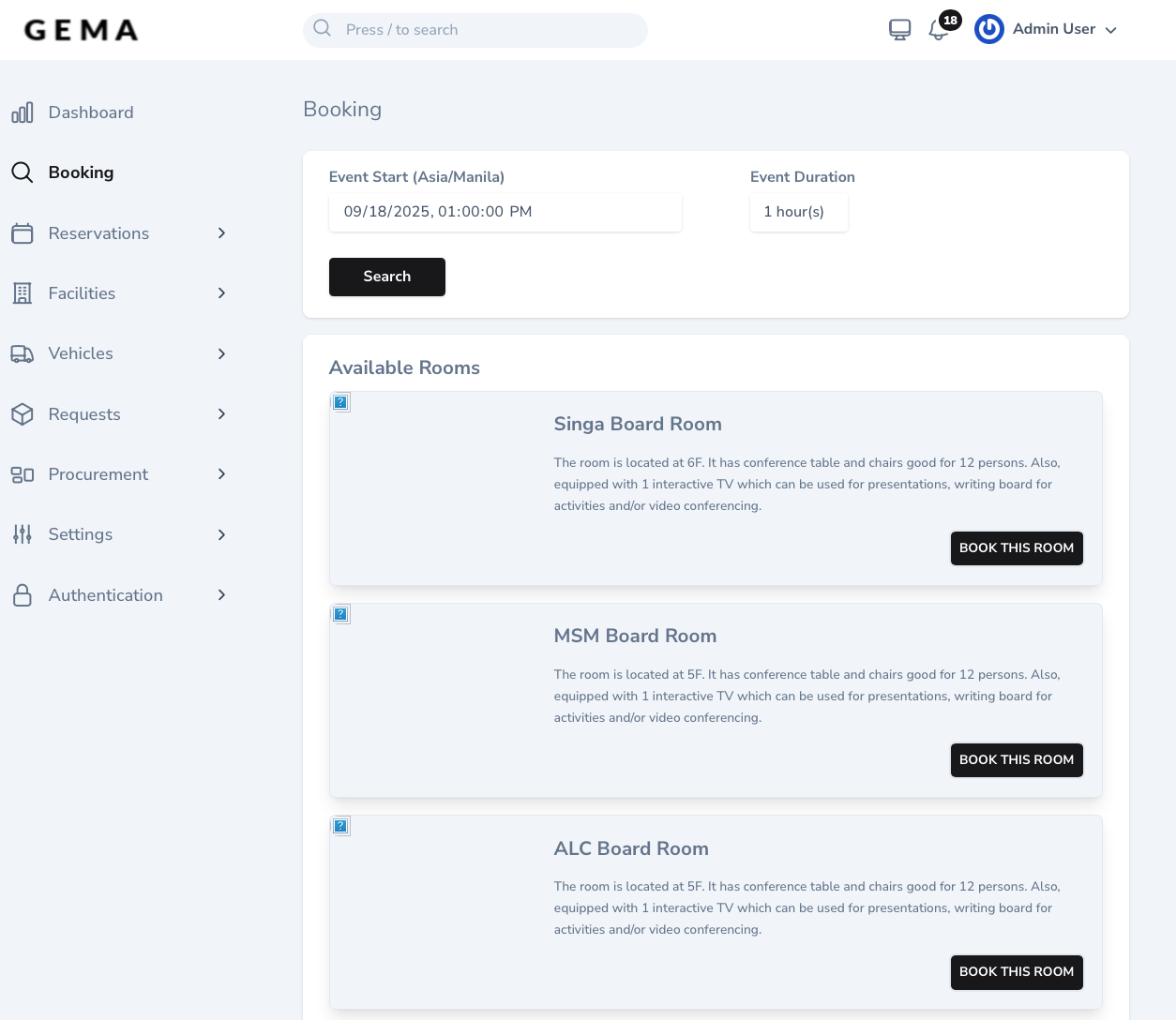This screenshot has width=1176, height=1020.
Task: Select the Dashboard bar chart icon
Action: (22, 112)
